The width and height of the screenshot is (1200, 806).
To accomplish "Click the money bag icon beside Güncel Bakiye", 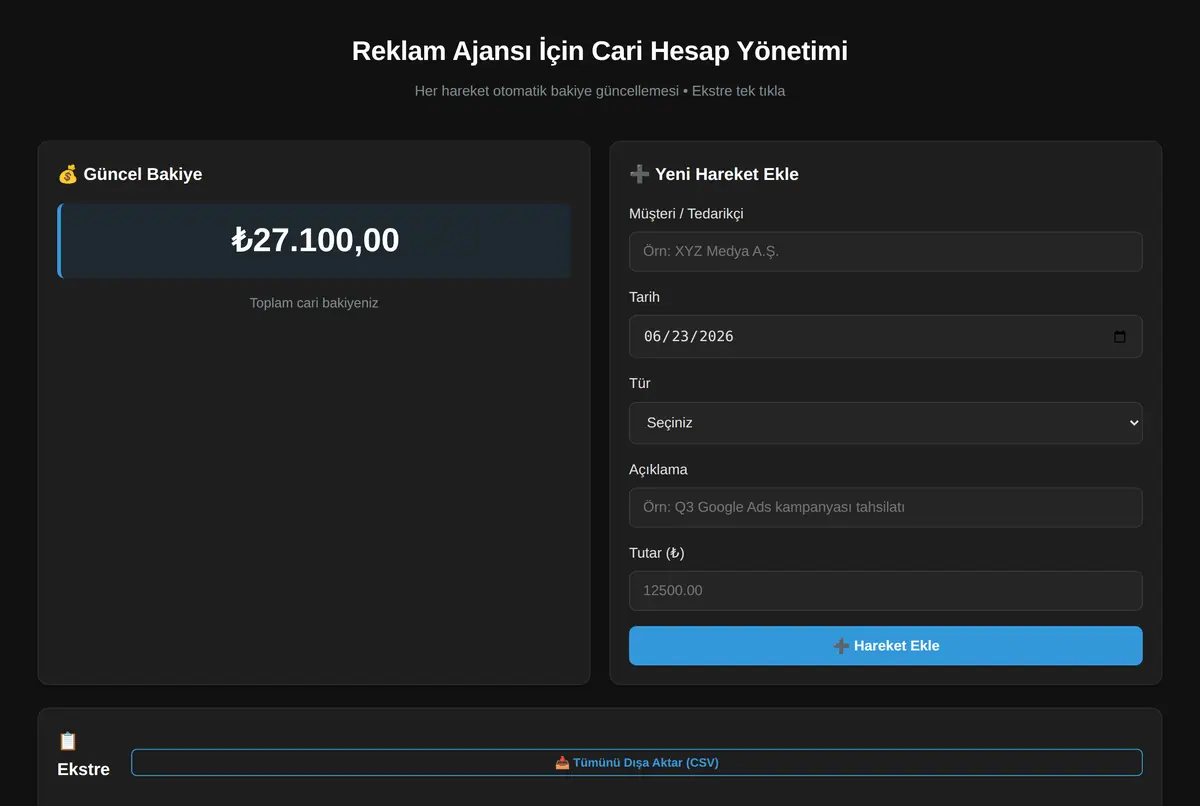I will coord(67,174).
